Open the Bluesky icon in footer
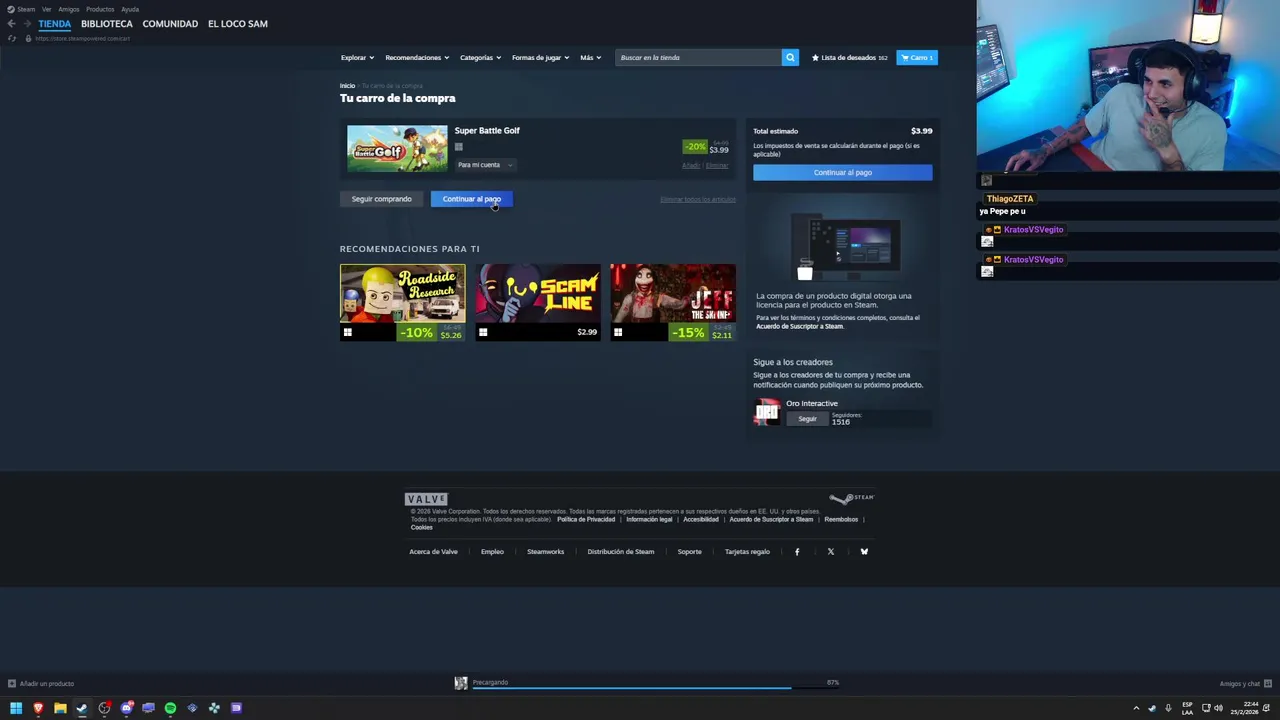 864,551
